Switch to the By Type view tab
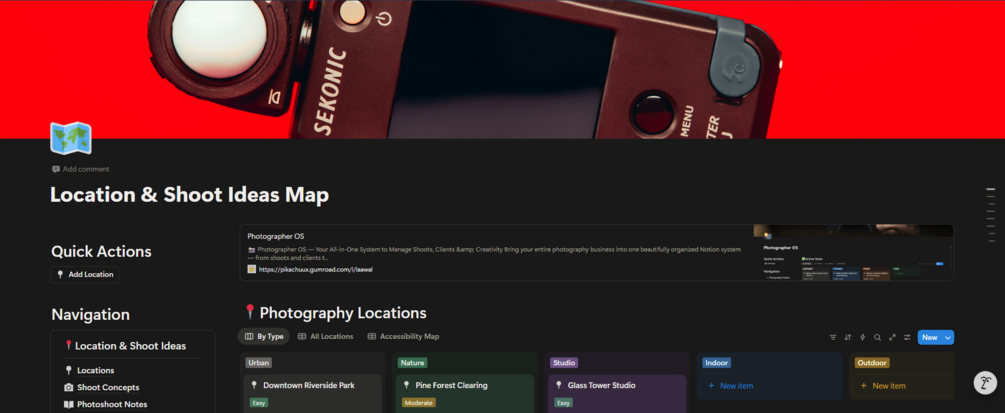Image resolution: width=1005 pixels, height=413 pixels. tap(263, 337)
